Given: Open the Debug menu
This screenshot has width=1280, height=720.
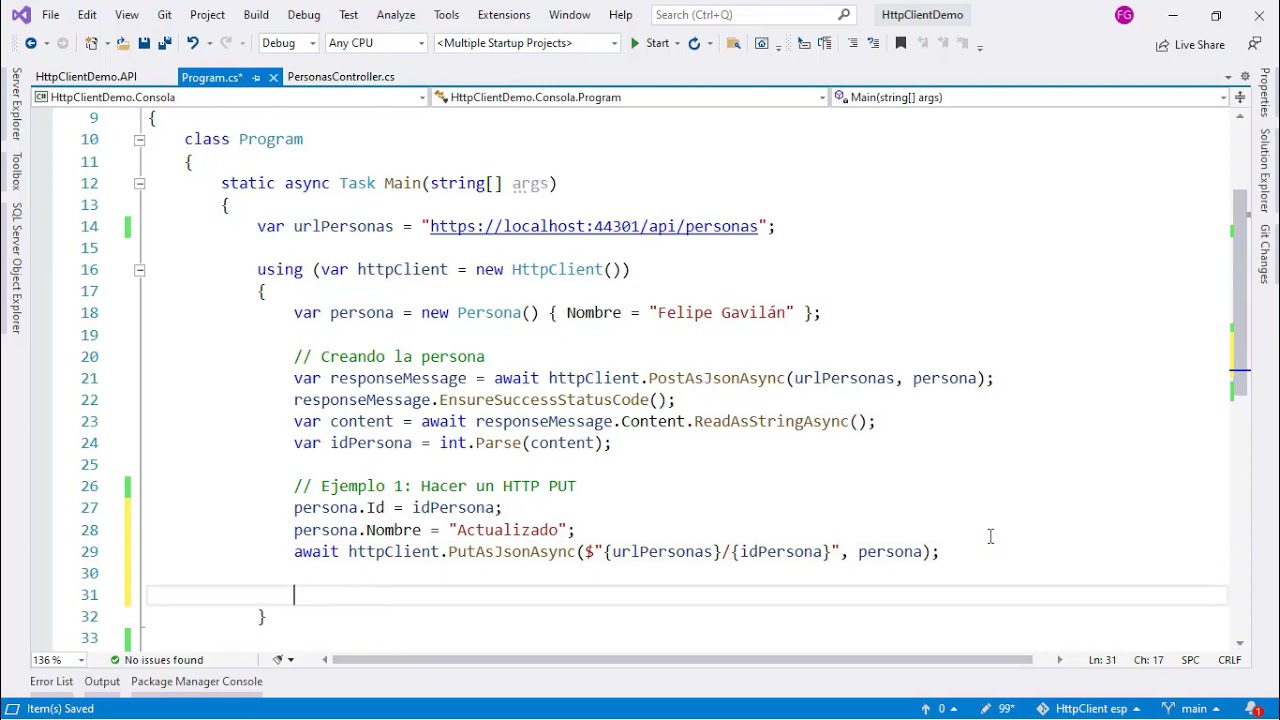Looking at the screenshot, I should coord(304,15).
